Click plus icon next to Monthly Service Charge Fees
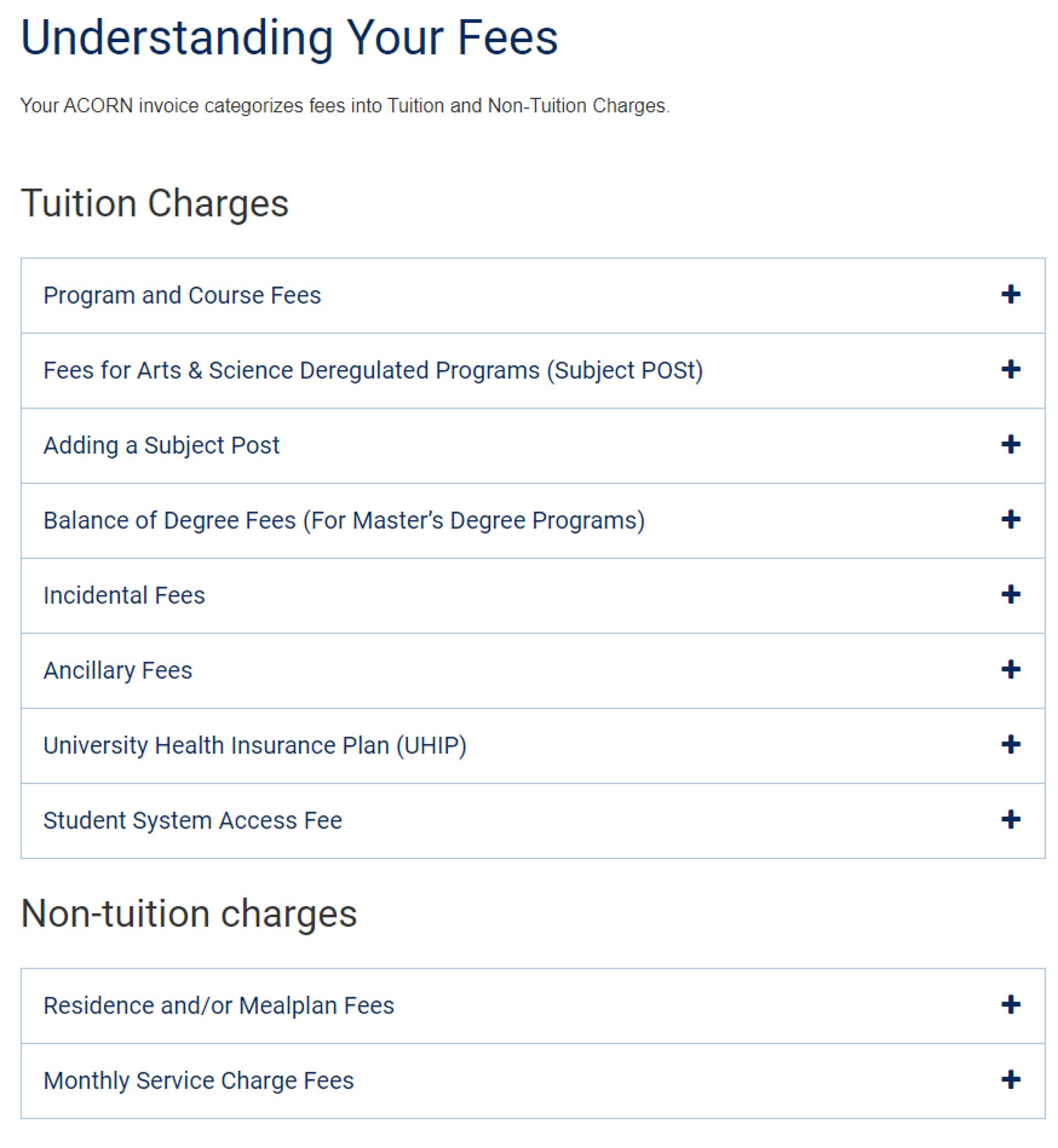Viewport: 1058px width, 1148px height. click(x=1011, y=1080)
